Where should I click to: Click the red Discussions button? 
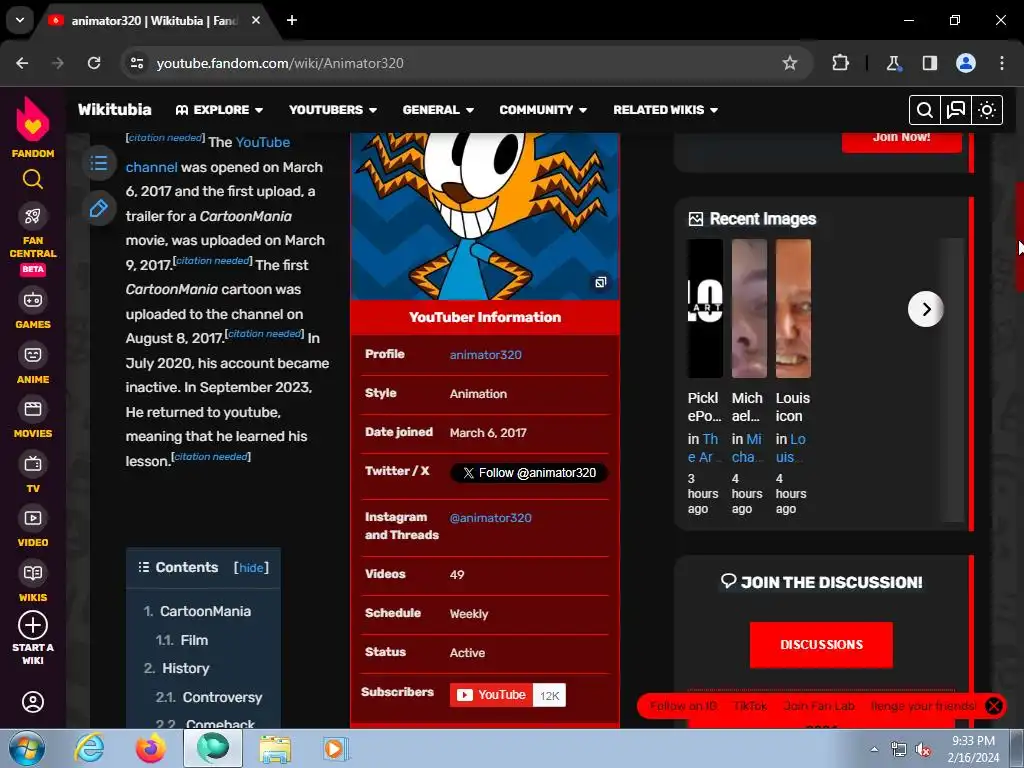[x=821, y=645]
